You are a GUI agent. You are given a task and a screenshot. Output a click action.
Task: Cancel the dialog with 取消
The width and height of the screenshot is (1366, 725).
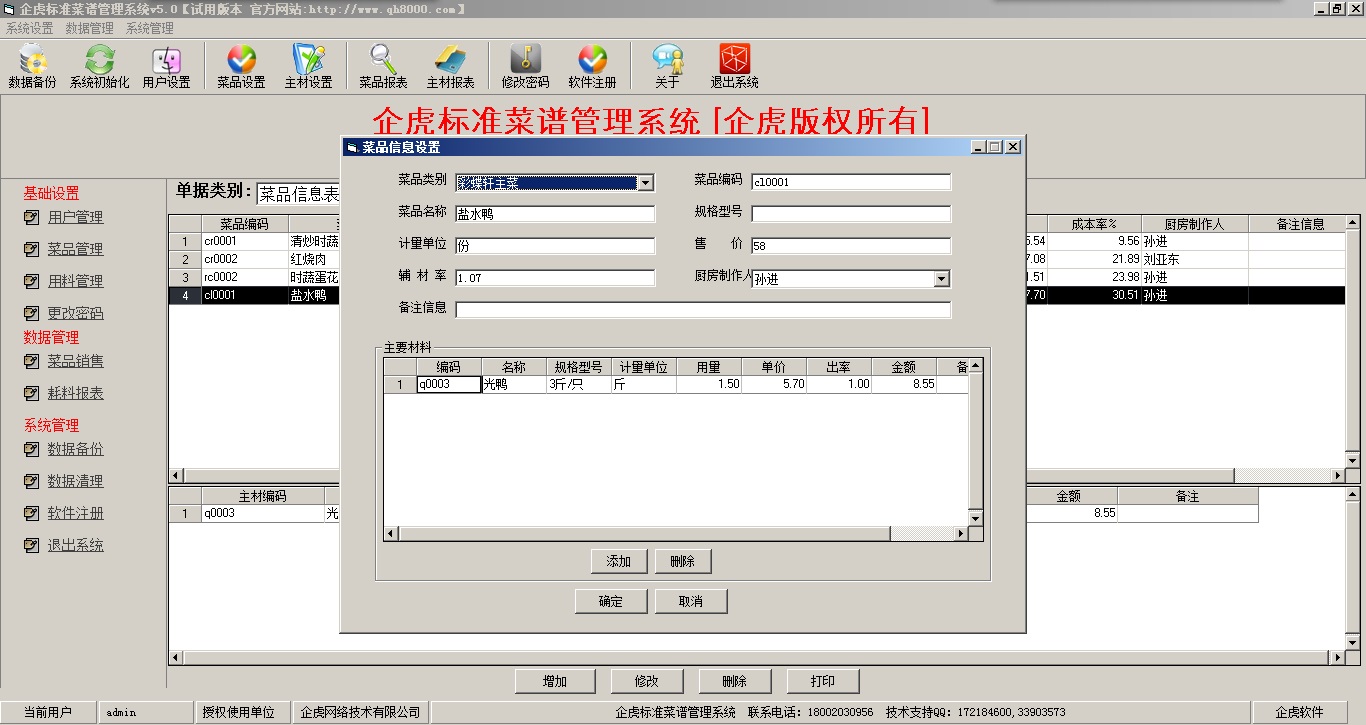coord(691,601)
